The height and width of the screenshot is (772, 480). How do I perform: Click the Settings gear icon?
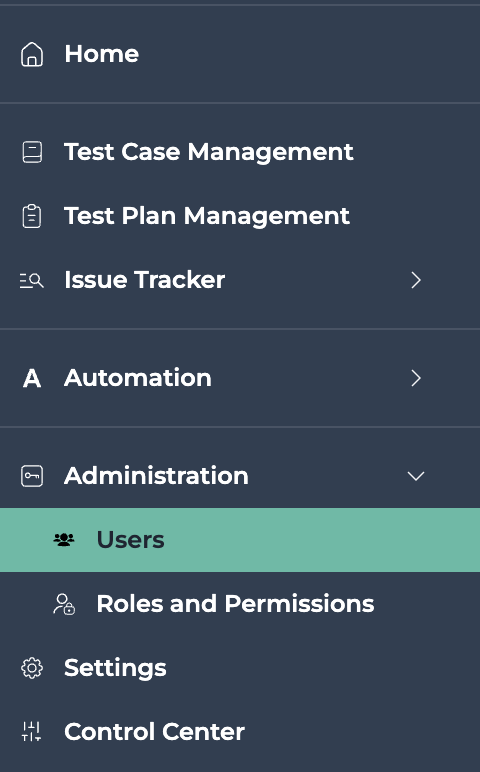pos(32,668)
